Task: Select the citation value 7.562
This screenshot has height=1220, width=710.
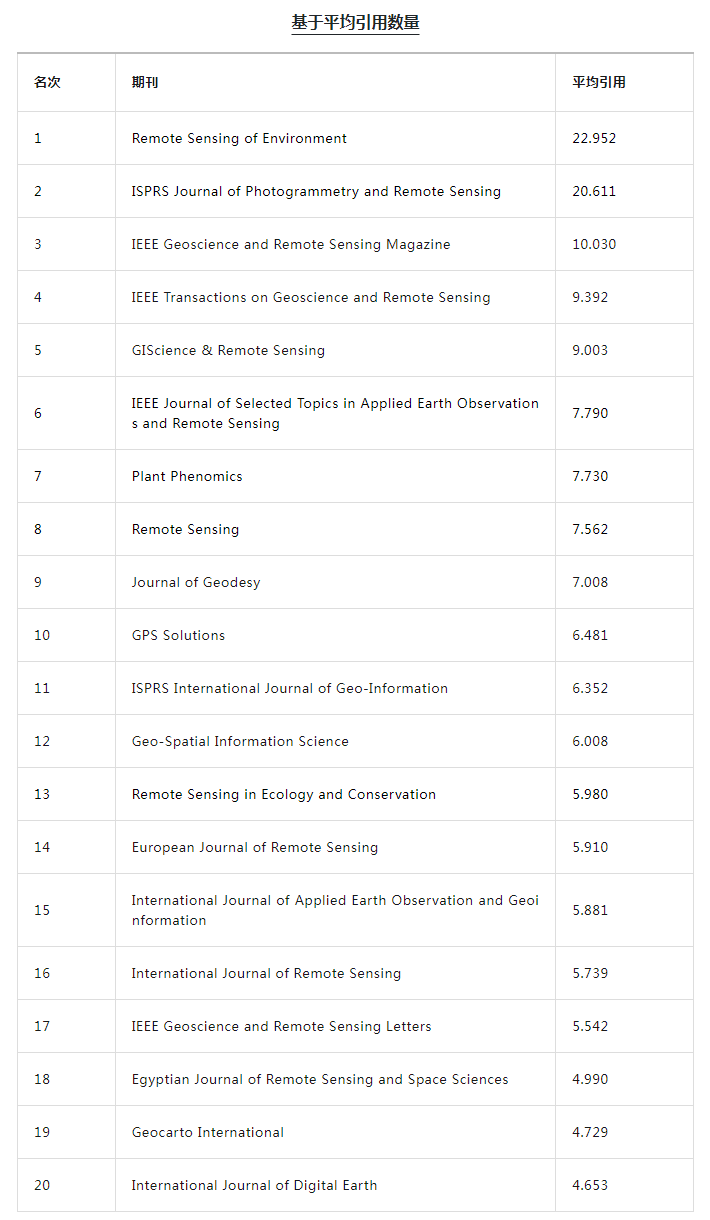Action: (590, 529)
